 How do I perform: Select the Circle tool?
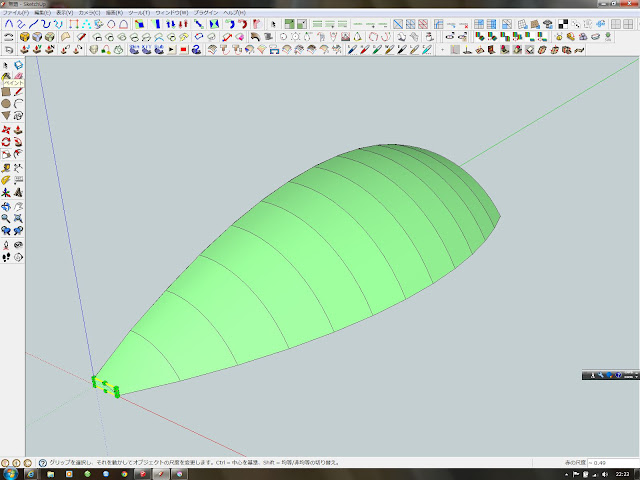[6, 104]
